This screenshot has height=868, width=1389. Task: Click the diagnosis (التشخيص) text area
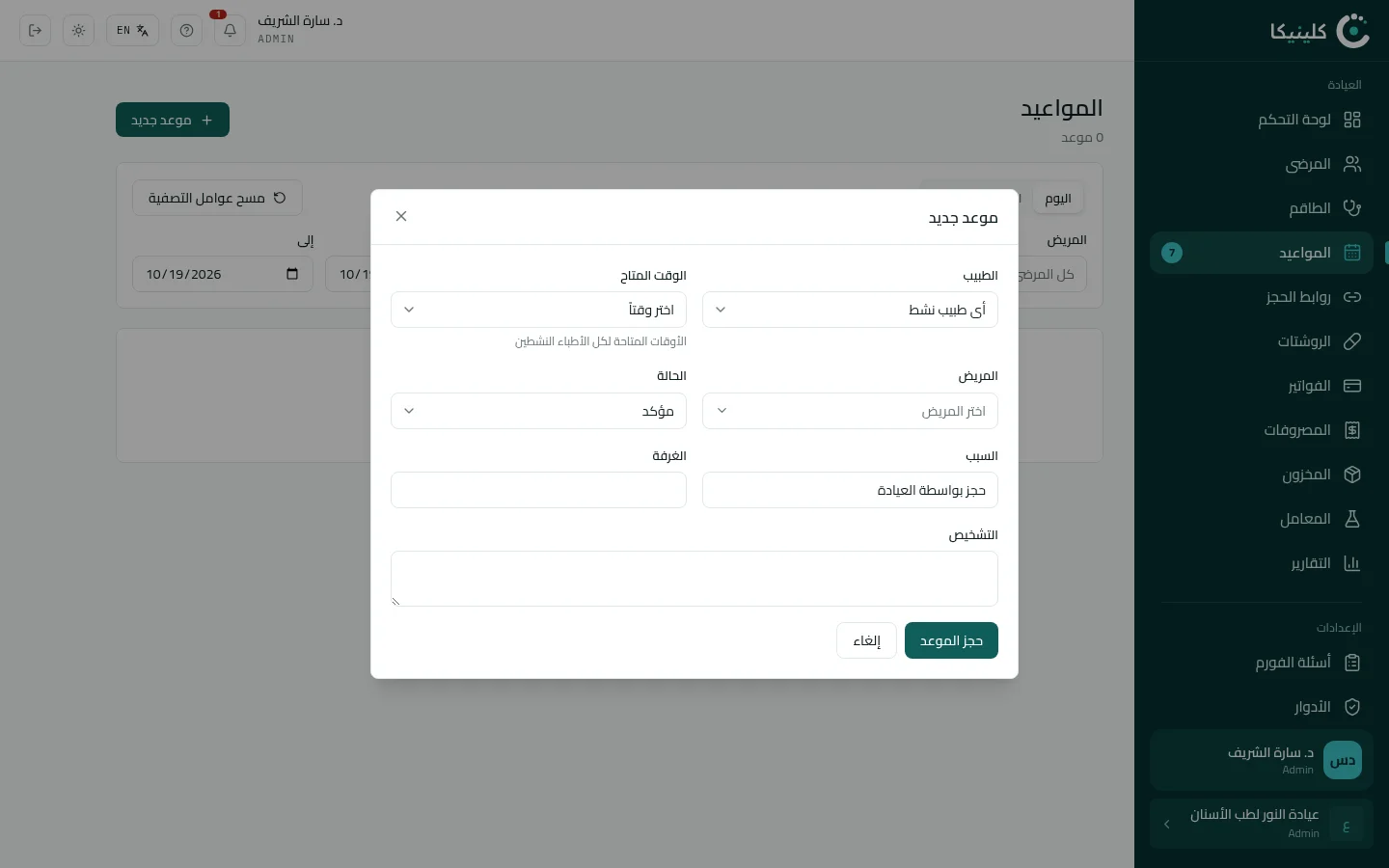click(x=694, y=579)
